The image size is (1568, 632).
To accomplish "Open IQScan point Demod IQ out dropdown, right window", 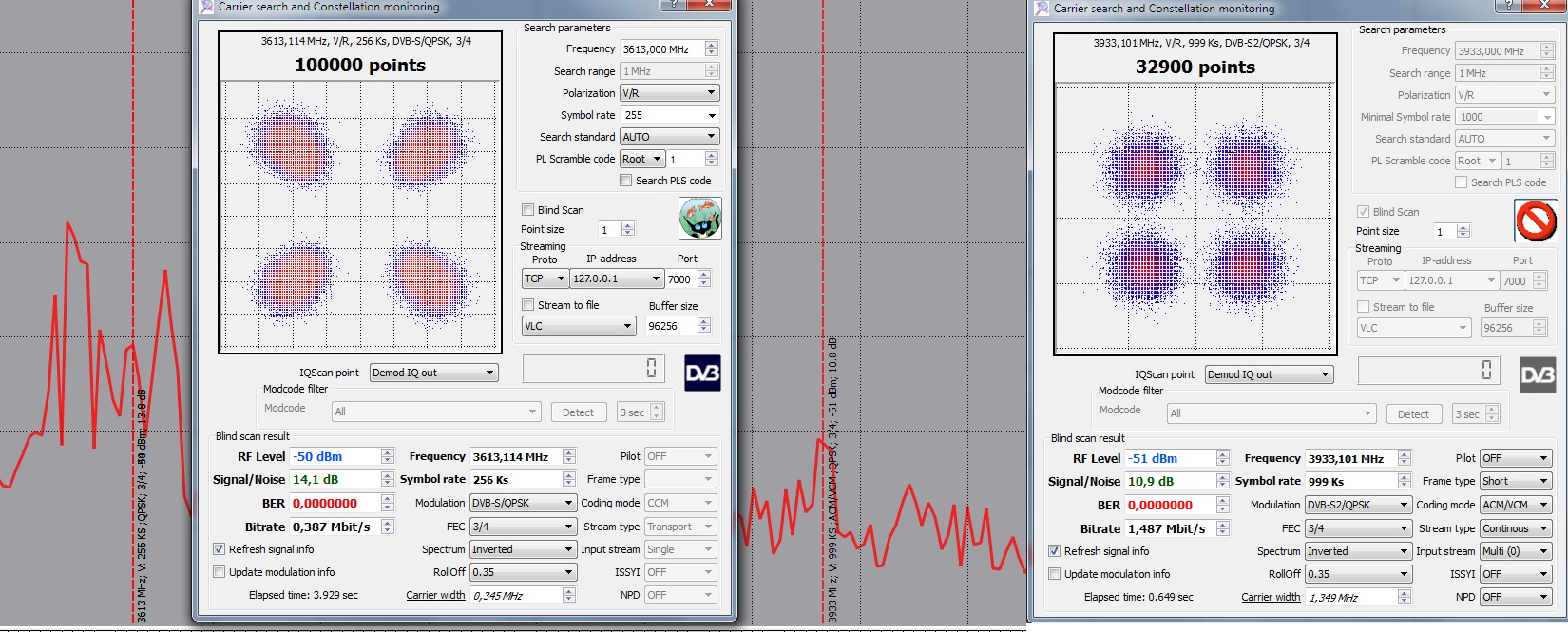I will click(x=1269, y=374).
